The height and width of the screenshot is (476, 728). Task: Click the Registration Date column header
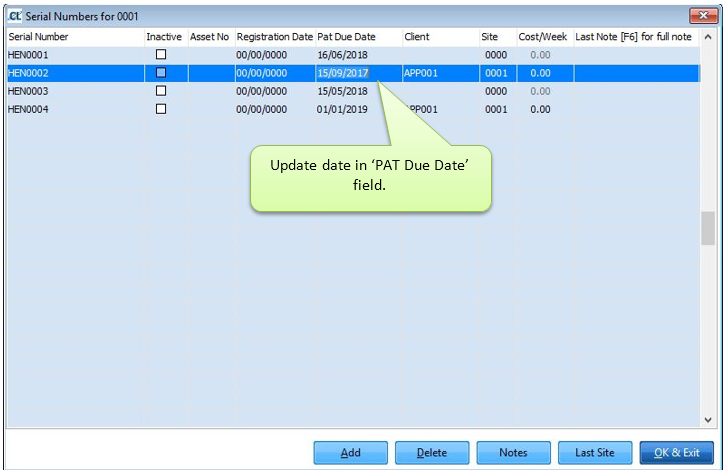pyautogui.click(x=274, y=37)
